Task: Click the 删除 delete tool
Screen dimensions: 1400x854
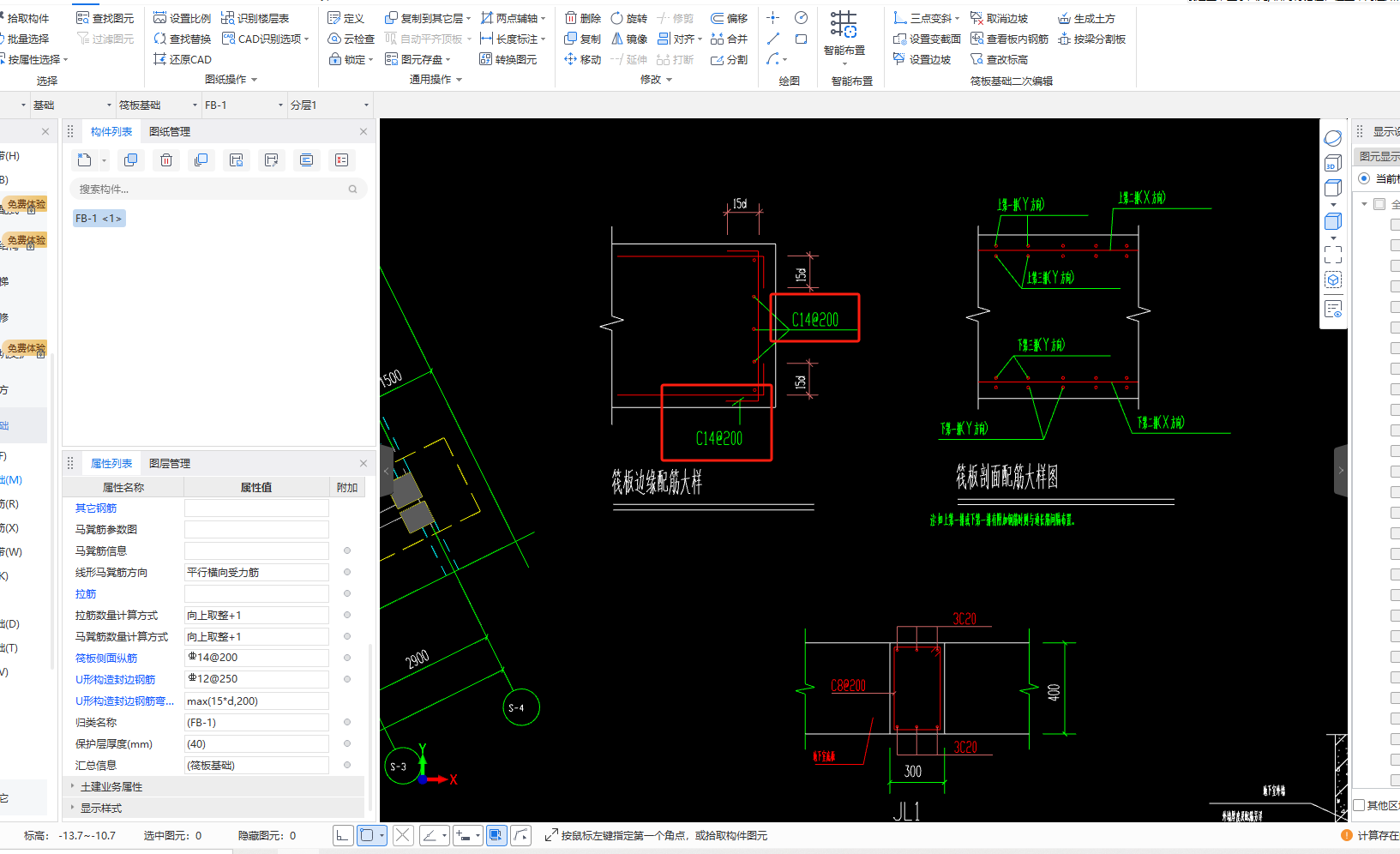Action: tap(583, 18)
